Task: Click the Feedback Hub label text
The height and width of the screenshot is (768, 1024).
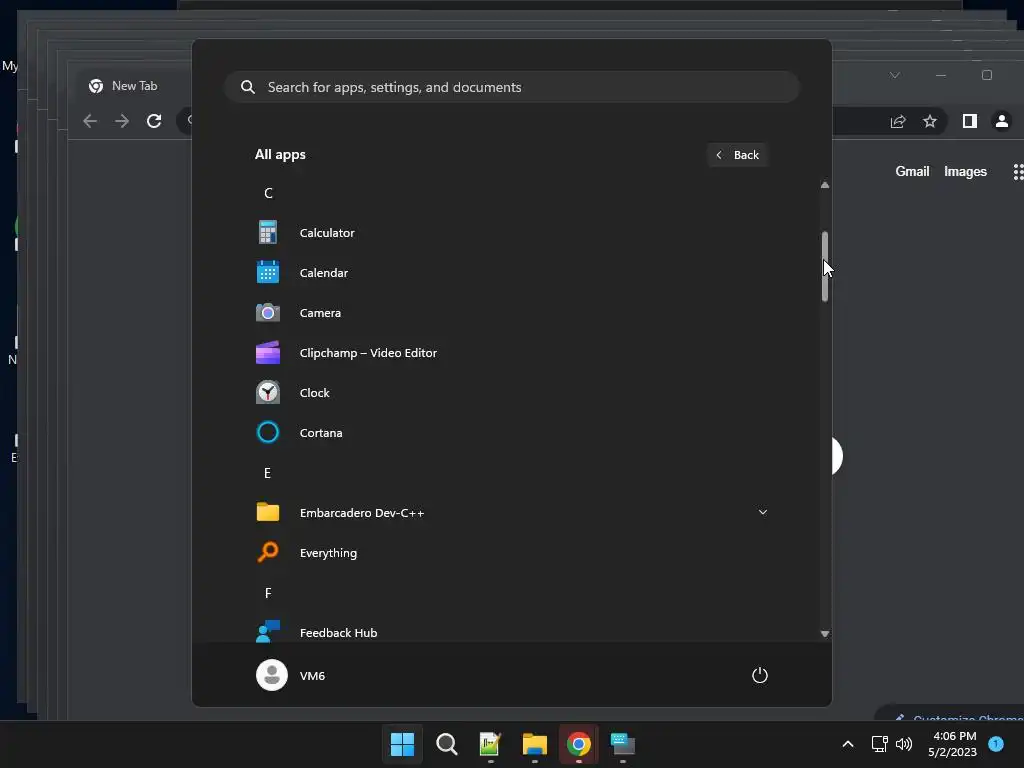Action: pos(338,632)
